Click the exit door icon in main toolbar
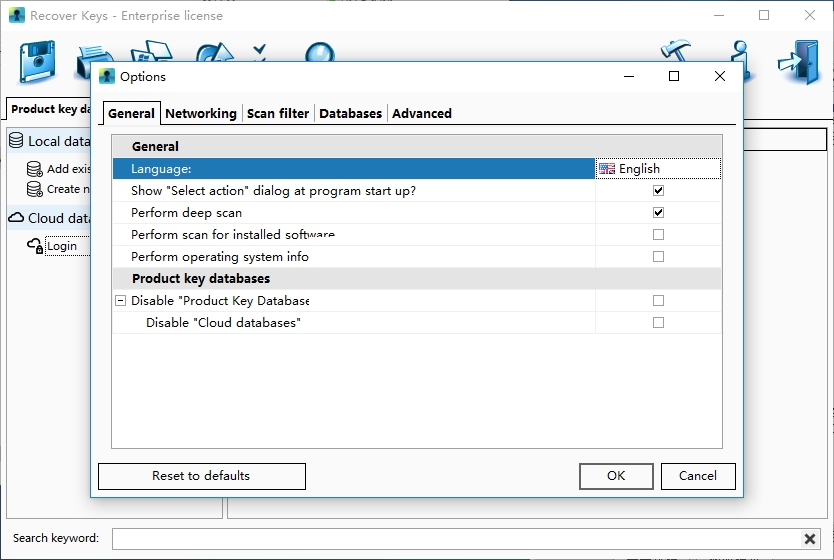 799,62
